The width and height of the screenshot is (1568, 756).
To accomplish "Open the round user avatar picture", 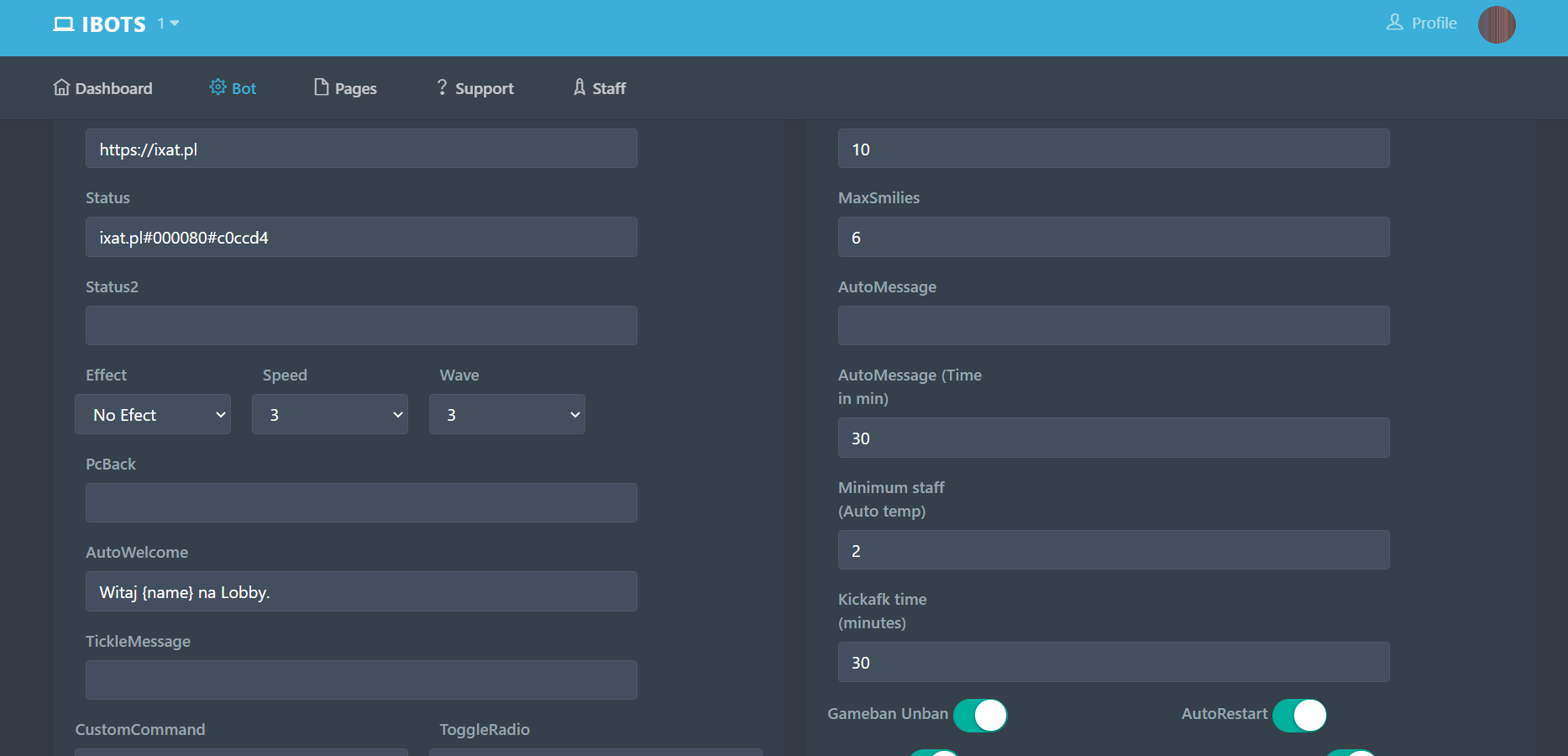I will coord(1496,24).
